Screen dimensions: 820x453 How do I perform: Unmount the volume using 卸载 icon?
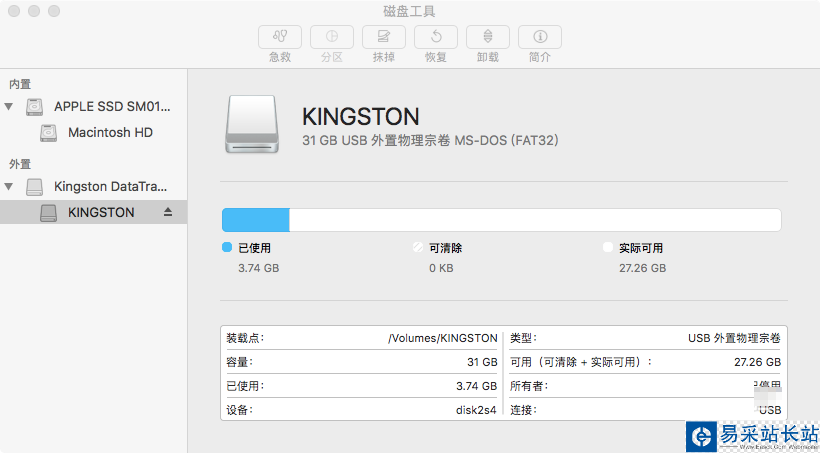click(x=487, y=37)
